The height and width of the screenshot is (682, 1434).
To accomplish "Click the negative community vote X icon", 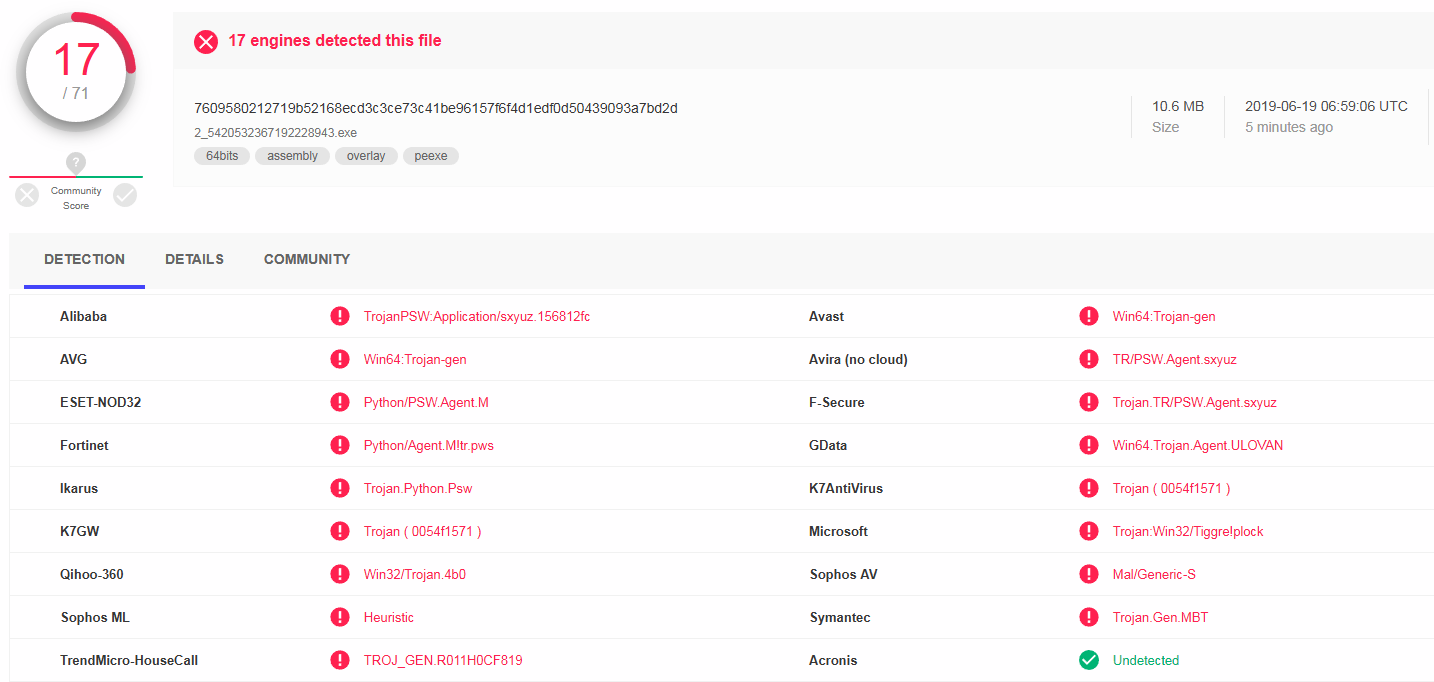I will 27,195.
